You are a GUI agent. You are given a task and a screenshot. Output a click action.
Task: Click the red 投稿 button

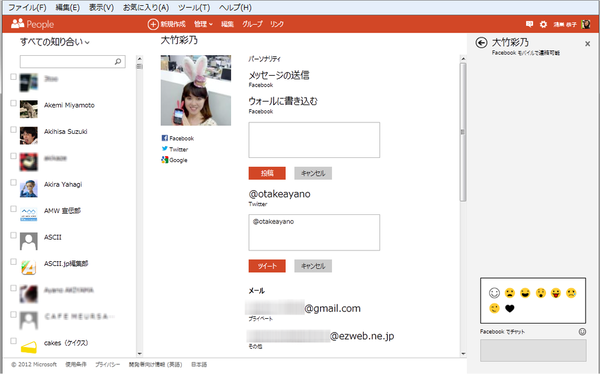click(x=267, y=173)
